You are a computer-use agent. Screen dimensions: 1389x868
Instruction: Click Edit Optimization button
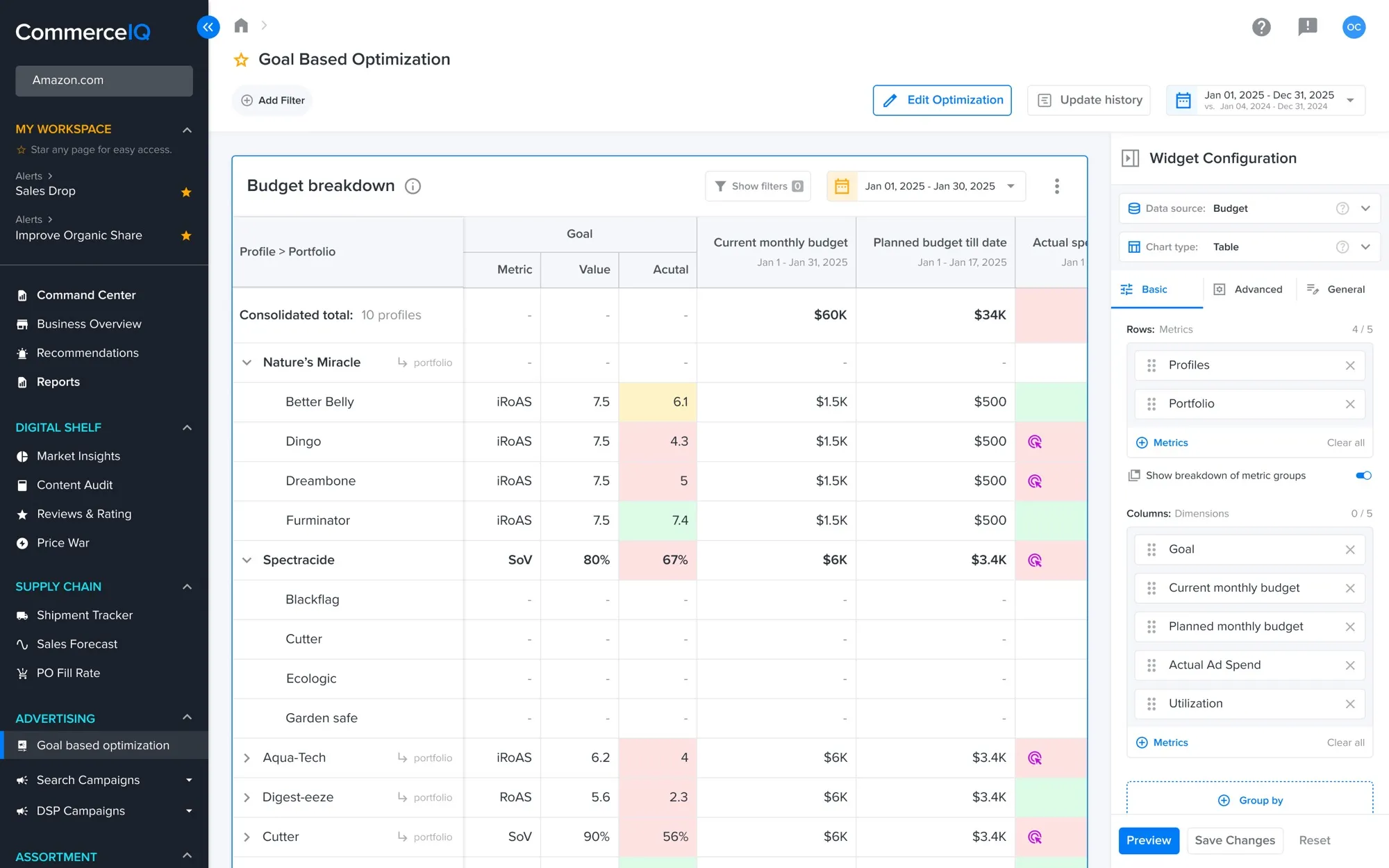[x=942, y=100]
